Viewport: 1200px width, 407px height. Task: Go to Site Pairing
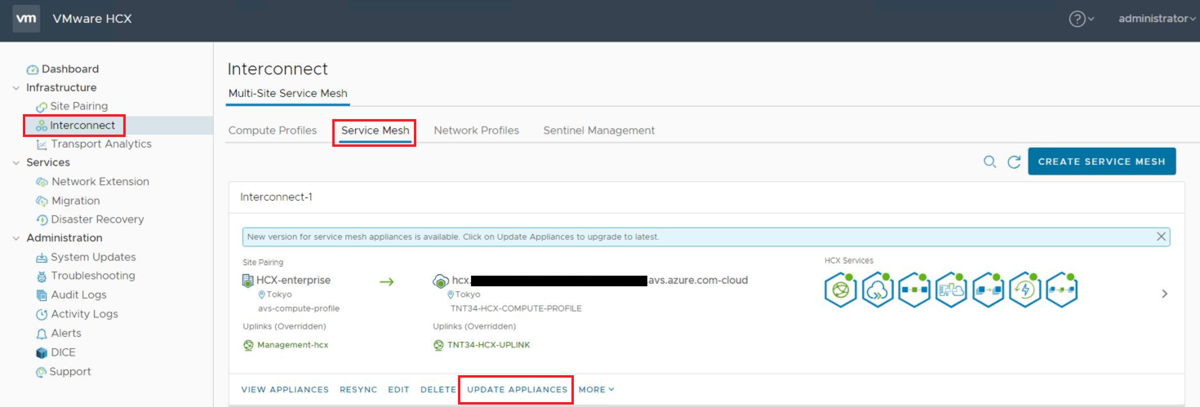pos(79,106)
